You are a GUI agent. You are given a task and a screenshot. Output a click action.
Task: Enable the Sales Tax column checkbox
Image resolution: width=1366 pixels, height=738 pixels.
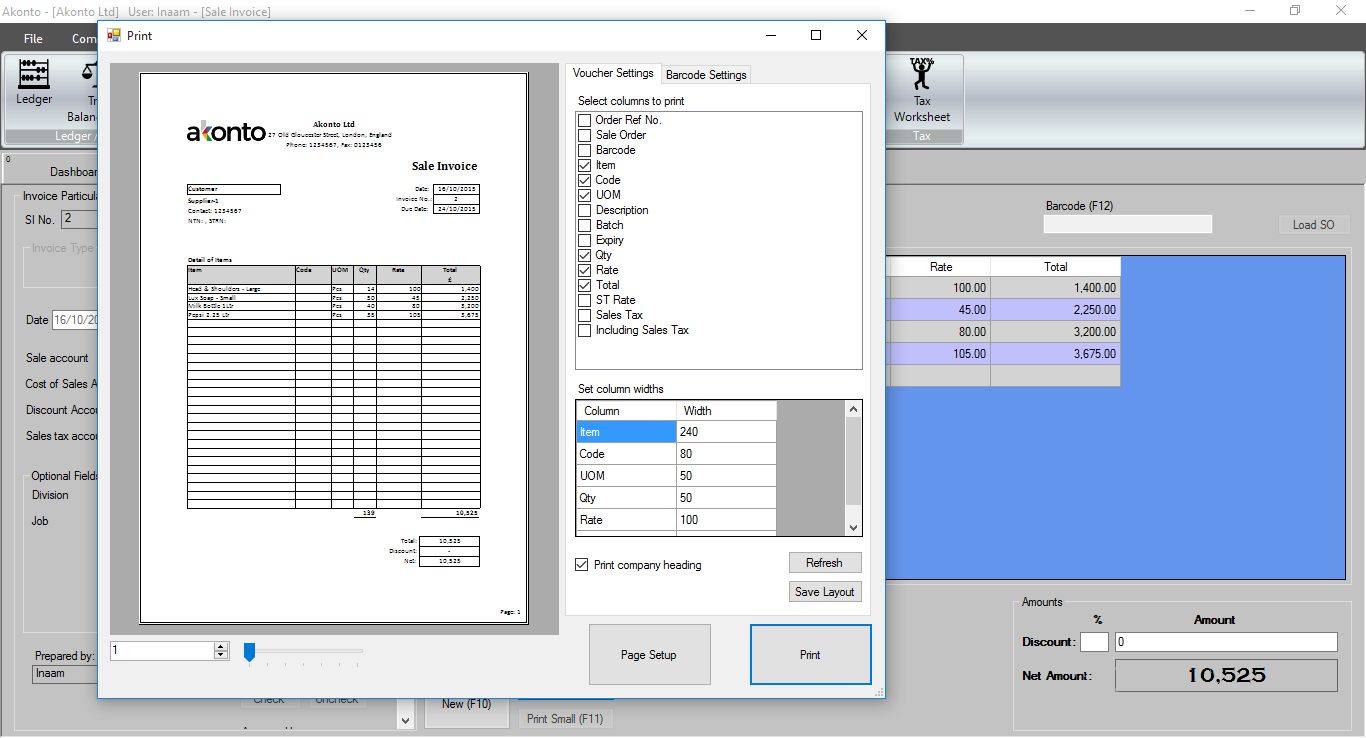[x=584, y=315]
